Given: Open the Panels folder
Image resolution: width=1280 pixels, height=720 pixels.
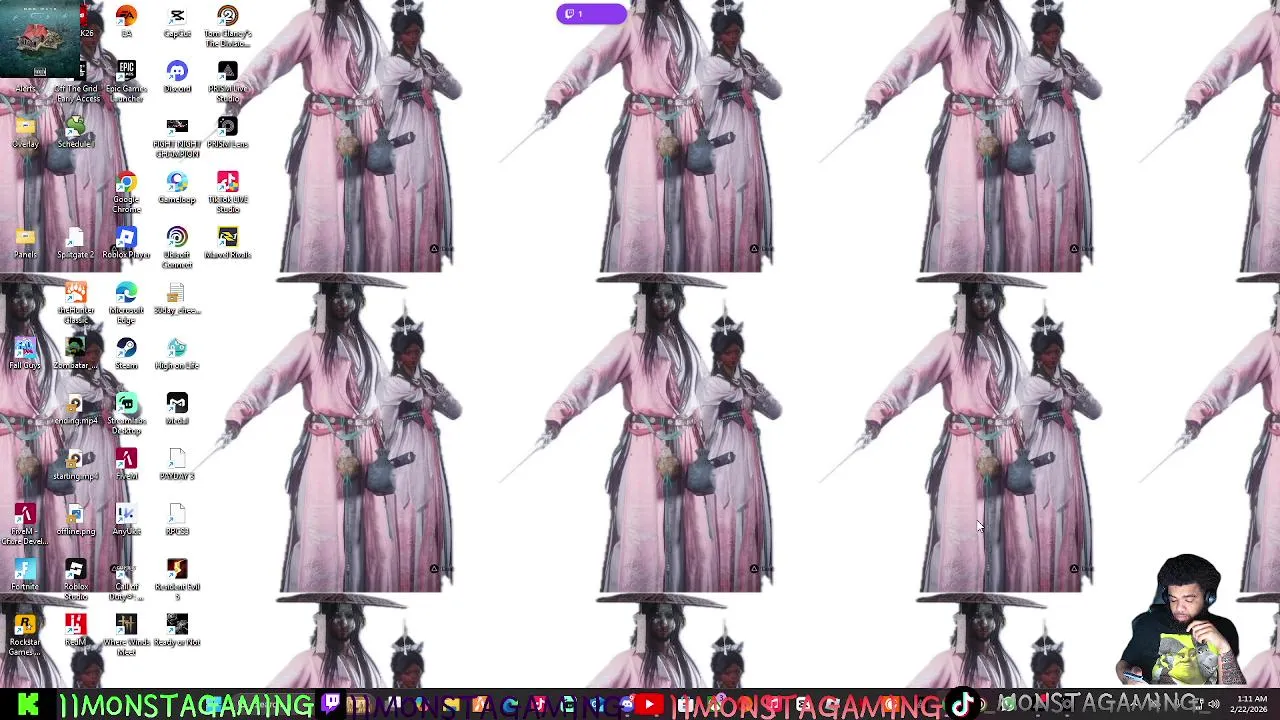Looking at the screenshot, I should pos(25,242).
